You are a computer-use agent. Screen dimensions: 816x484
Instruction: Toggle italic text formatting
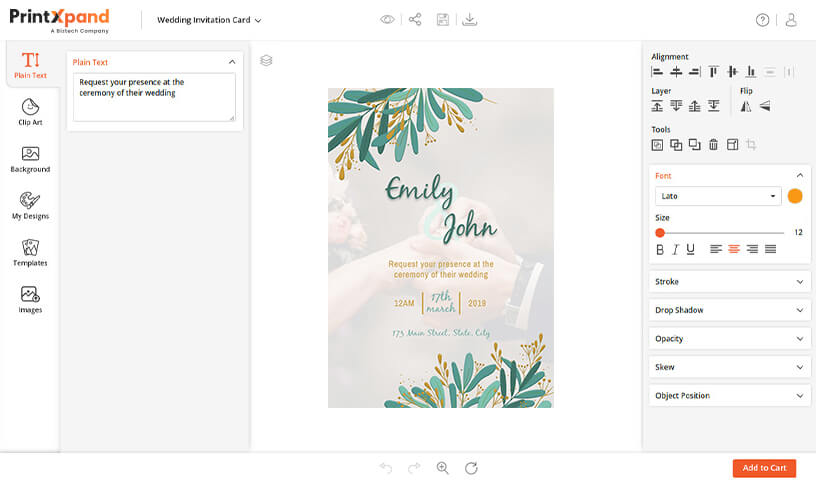coord(675,249)
